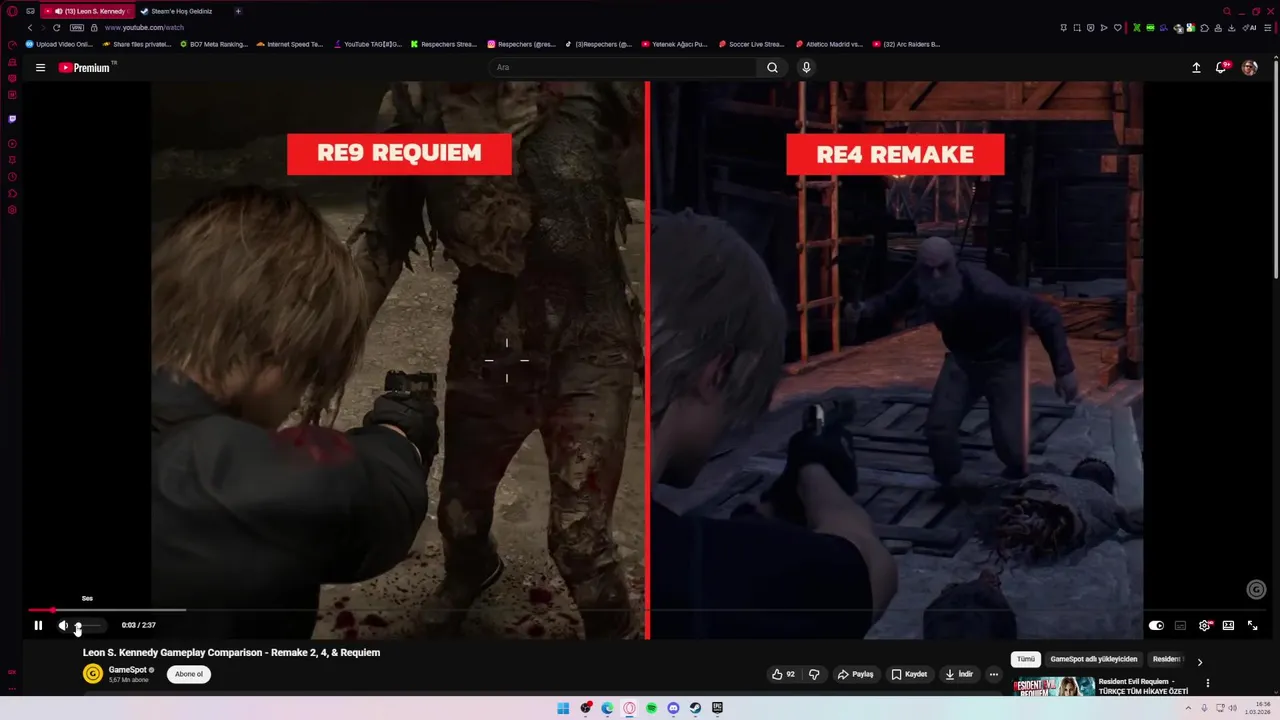The image size is (1280, 720).
Task: Switch to the "Steam'e Hoş Geldiniz" tab
Action: point(180,11)
